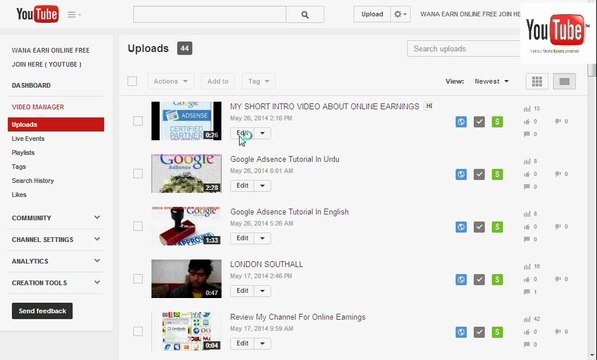Image resolution: width=597 pixels, height=360 pixels.
Task: Expand the CREATION TOOLS section
Action: pyautogui.click(x=56, y=283)
